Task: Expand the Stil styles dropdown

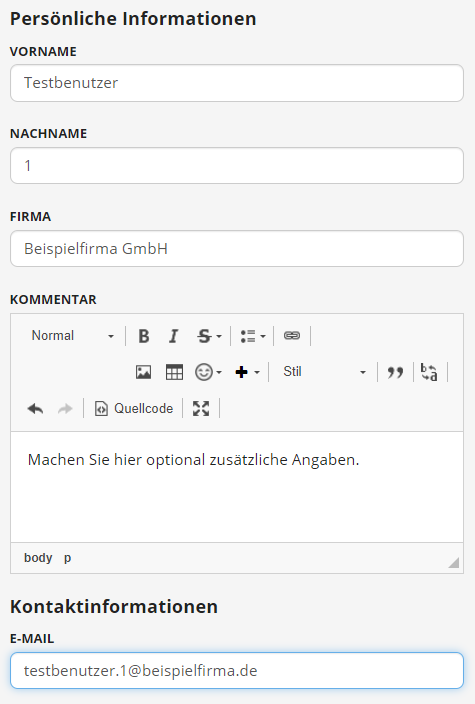Action: [x=324, y=372]
